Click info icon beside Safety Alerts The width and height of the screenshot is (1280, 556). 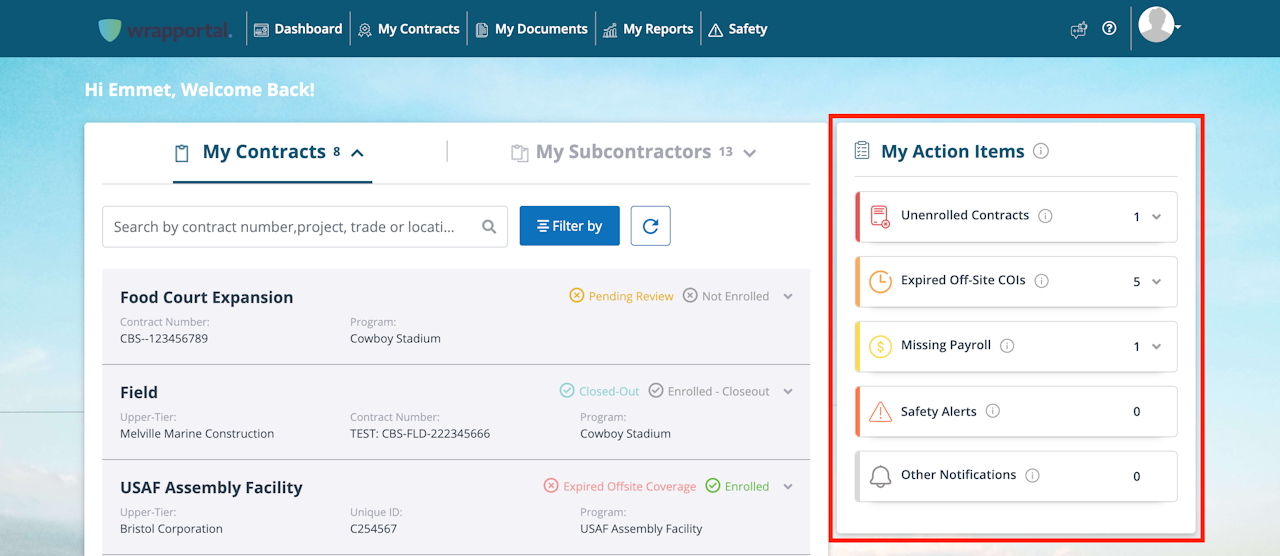993,411
